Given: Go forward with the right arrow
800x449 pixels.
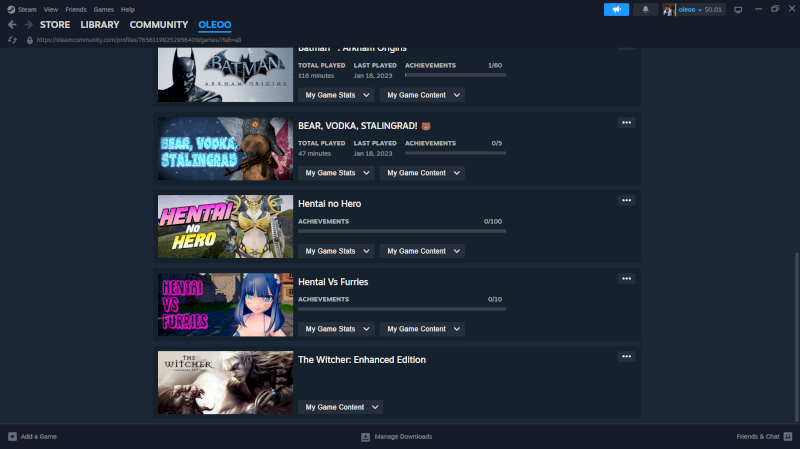Looking at the screenshot, I should point(29,24).
